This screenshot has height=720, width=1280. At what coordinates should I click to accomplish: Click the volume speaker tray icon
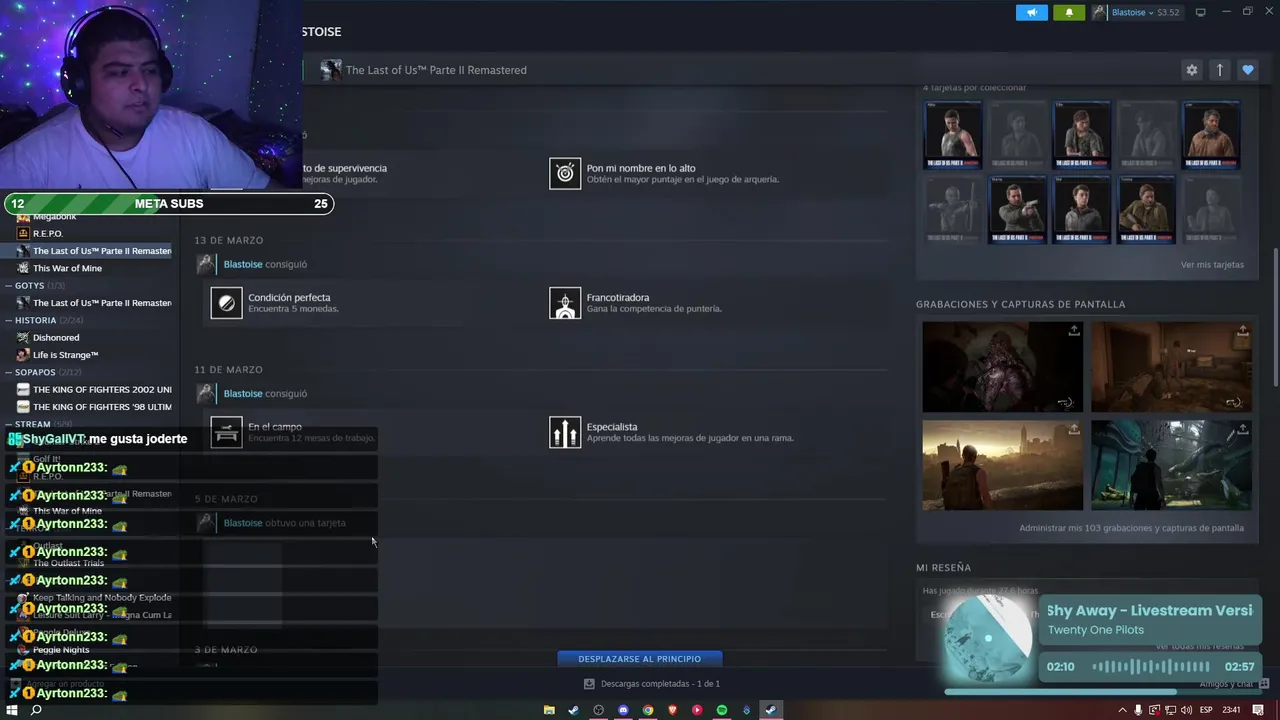tap(1186, 710)
